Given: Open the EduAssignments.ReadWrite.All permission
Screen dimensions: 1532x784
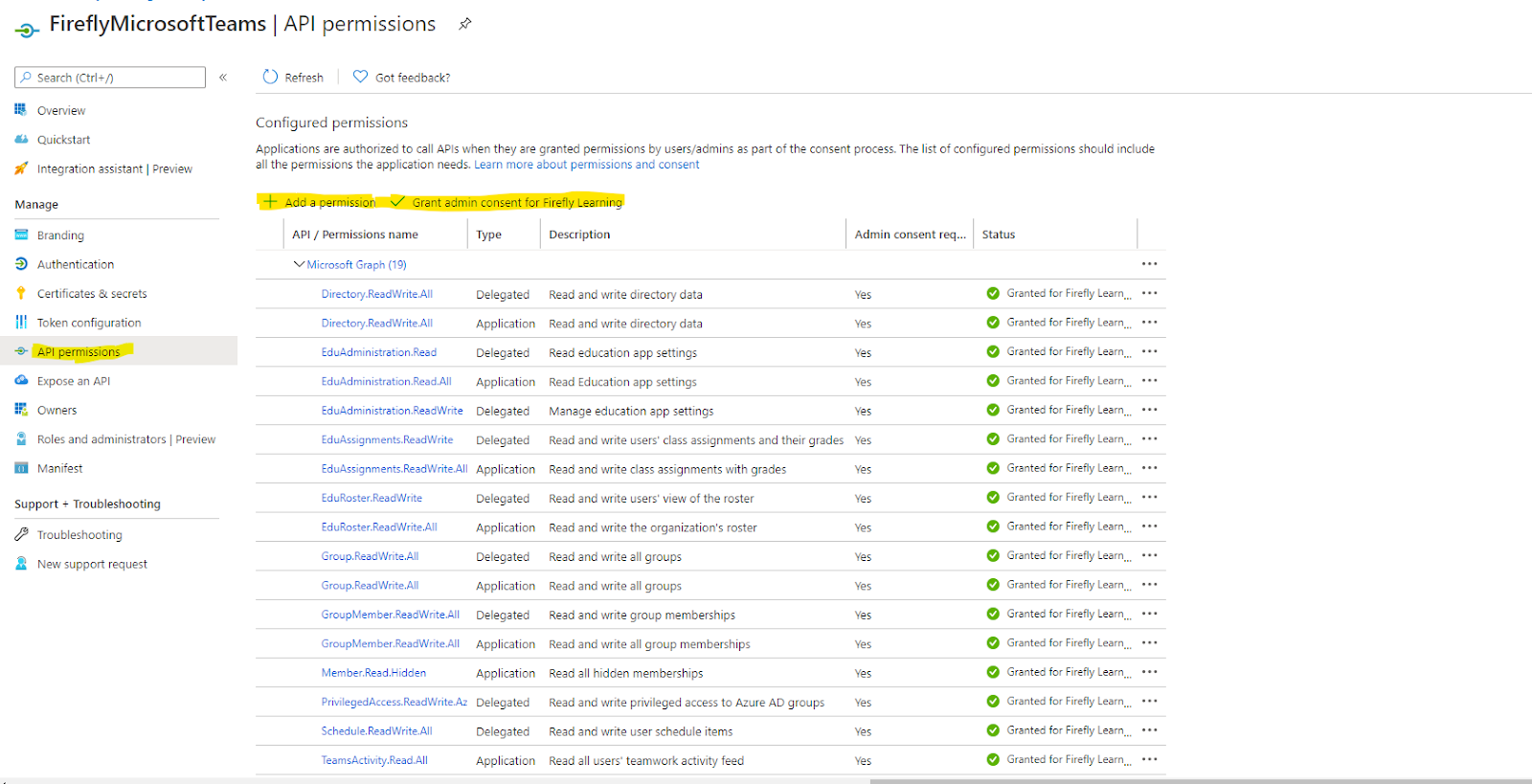Looking at the screenshot, I should (x=394, y=469).
